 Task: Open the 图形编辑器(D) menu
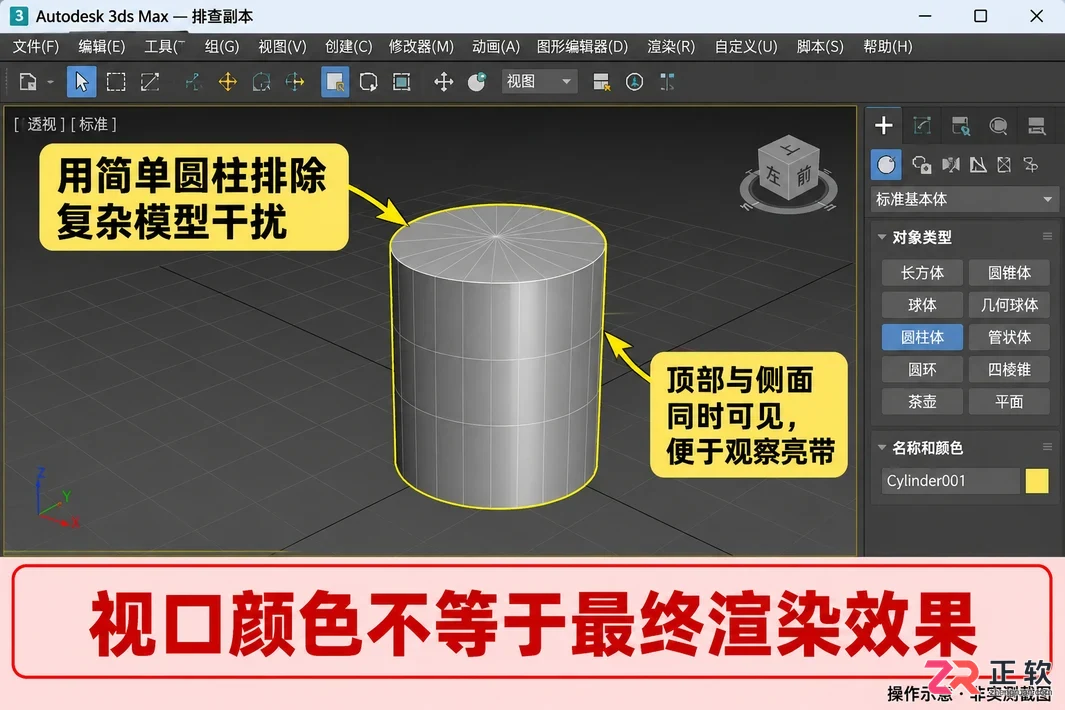pyautogui.click(x=582, y=46)
